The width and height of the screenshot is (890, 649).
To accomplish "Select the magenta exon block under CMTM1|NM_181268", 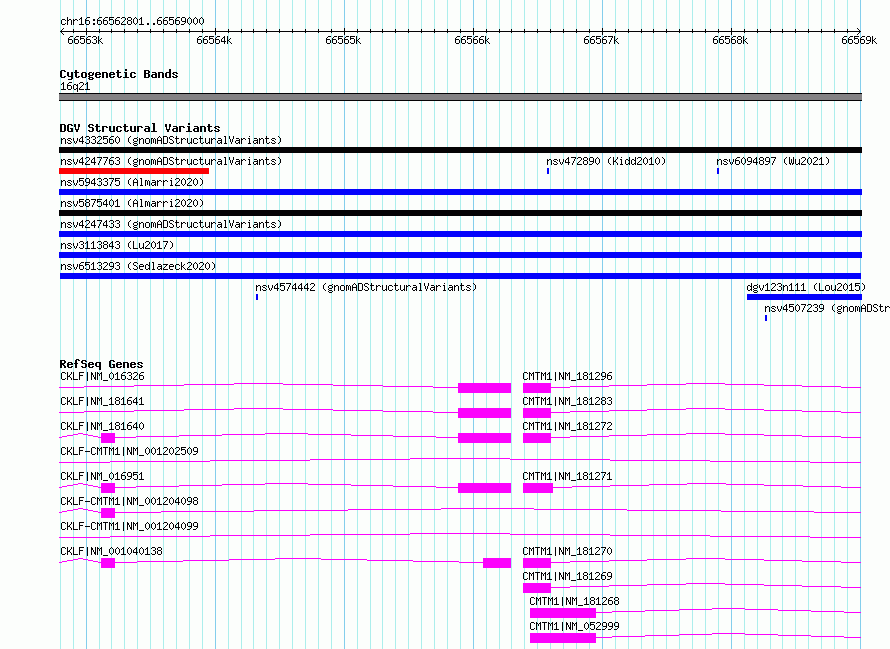I will tap(562, 613).
